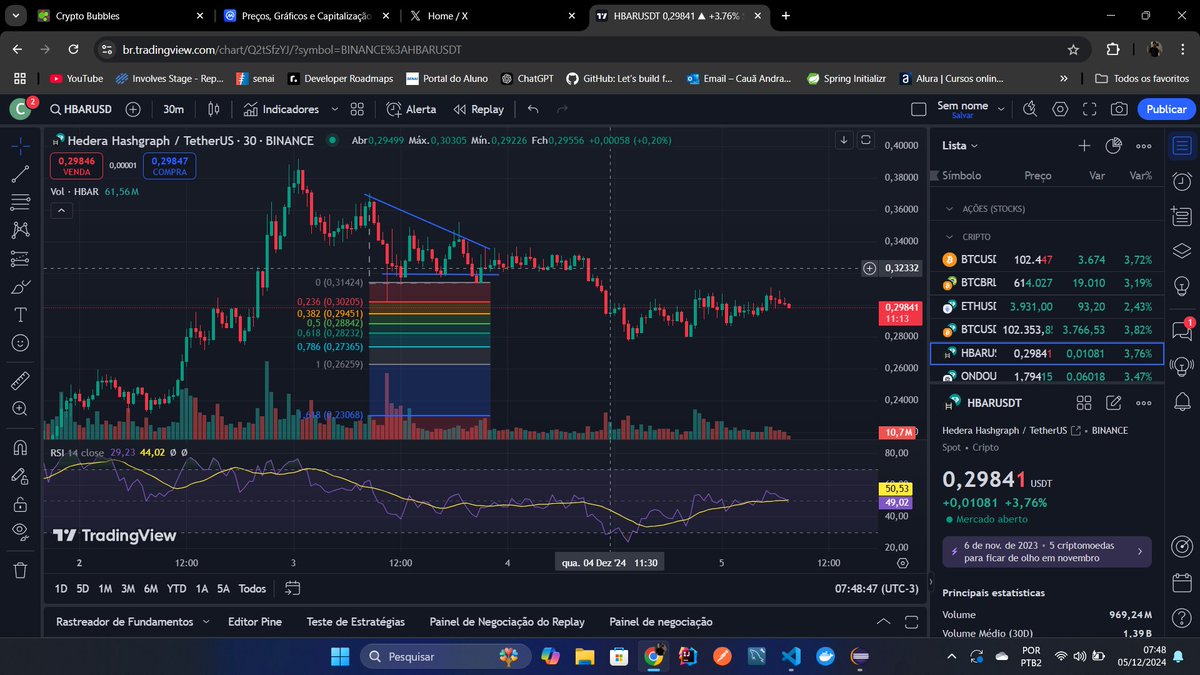This screenshot has height=675, width=1200.
Task: Select BTCBRL row in watchlist
Action: 1046,283
